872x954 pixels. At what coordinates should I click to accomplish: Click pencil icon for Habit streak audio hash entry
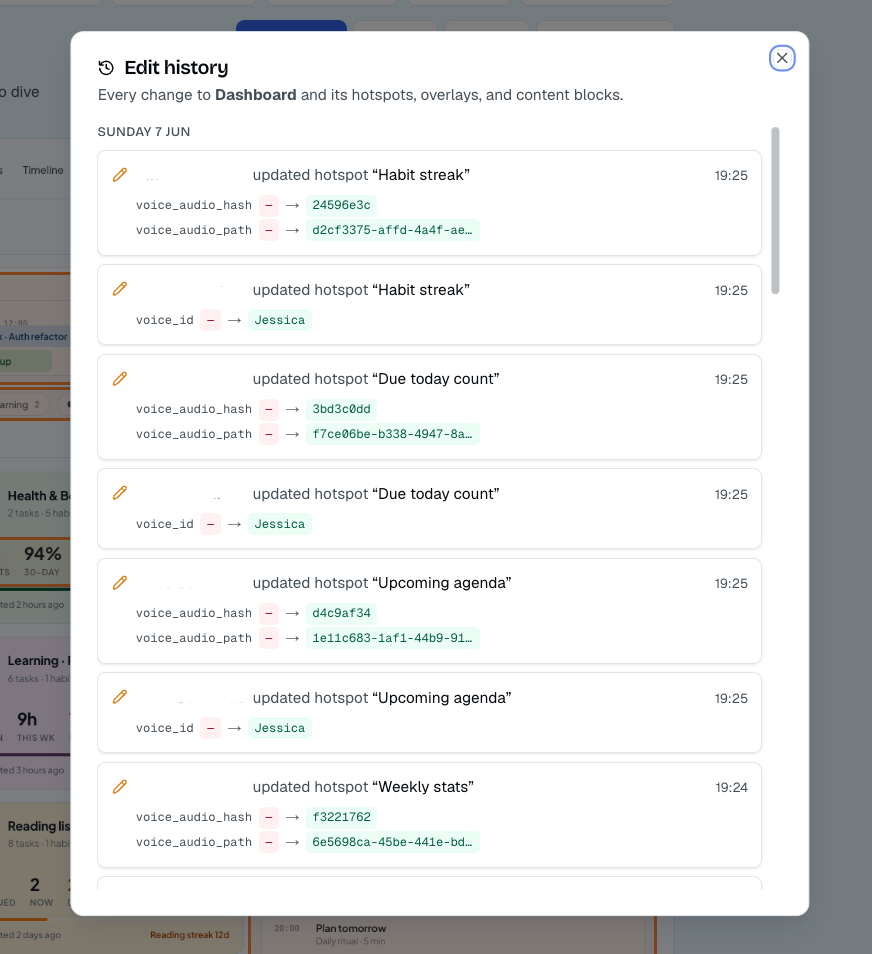point(120,175)
